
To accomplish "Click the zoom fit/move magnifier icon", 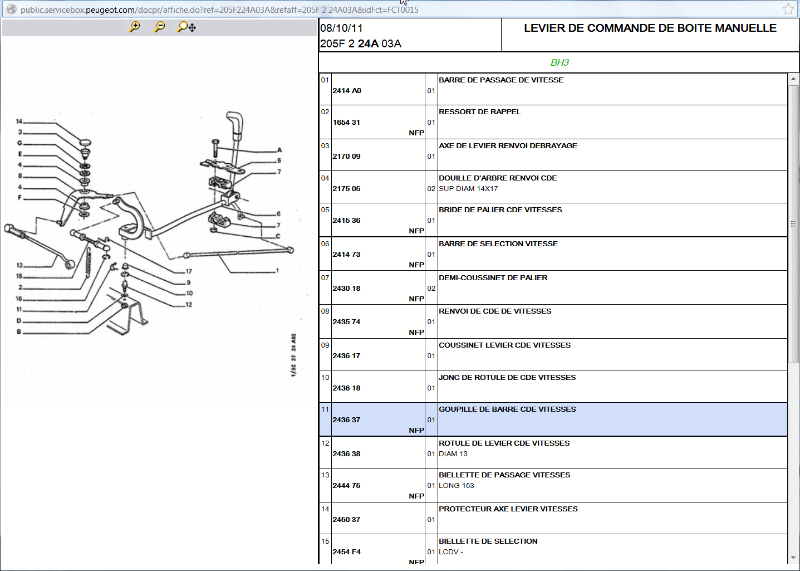I will pyautogui.click(x=186, y=27).
